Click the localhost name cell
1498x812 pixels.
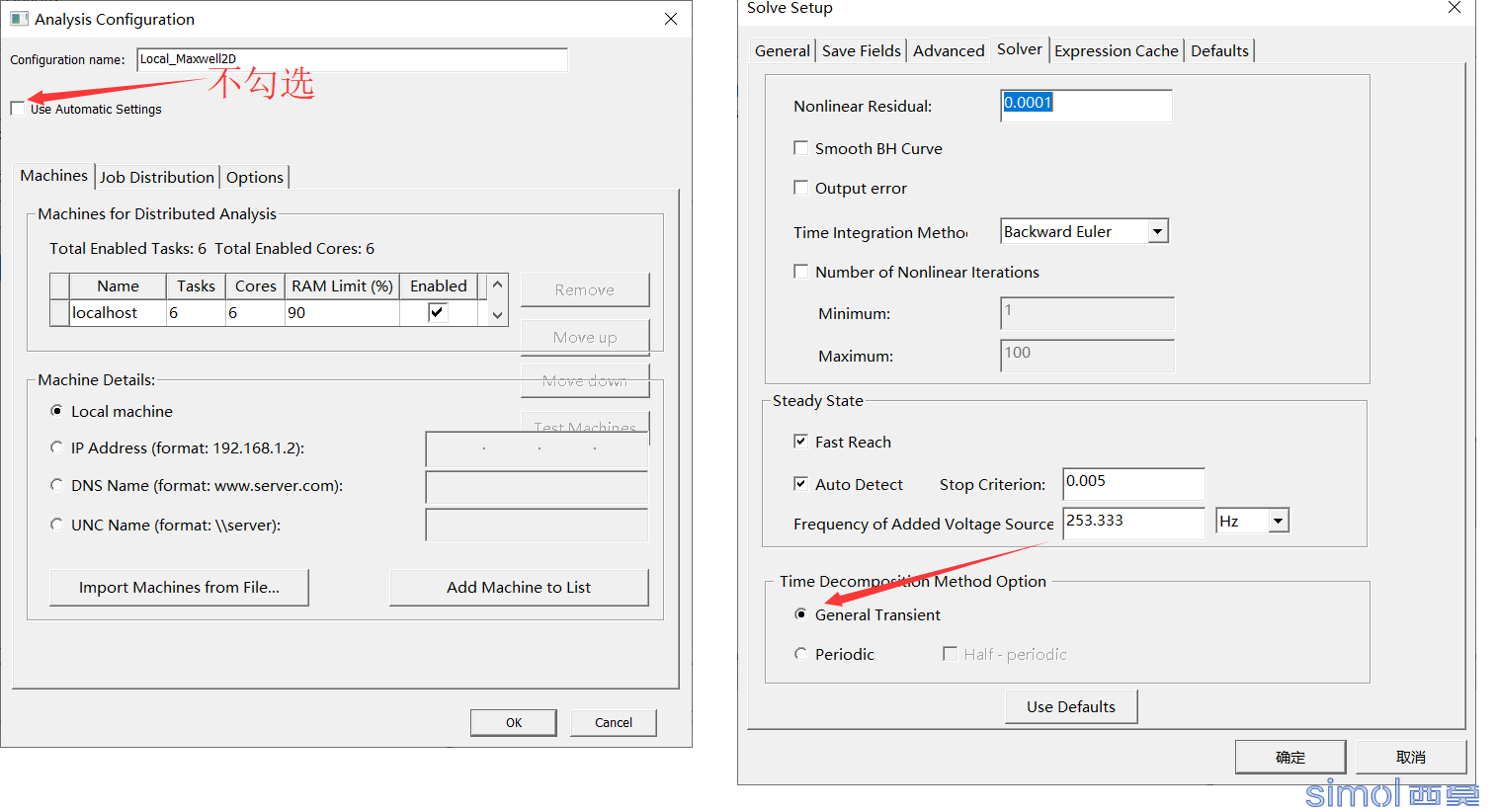pos(118,313)
